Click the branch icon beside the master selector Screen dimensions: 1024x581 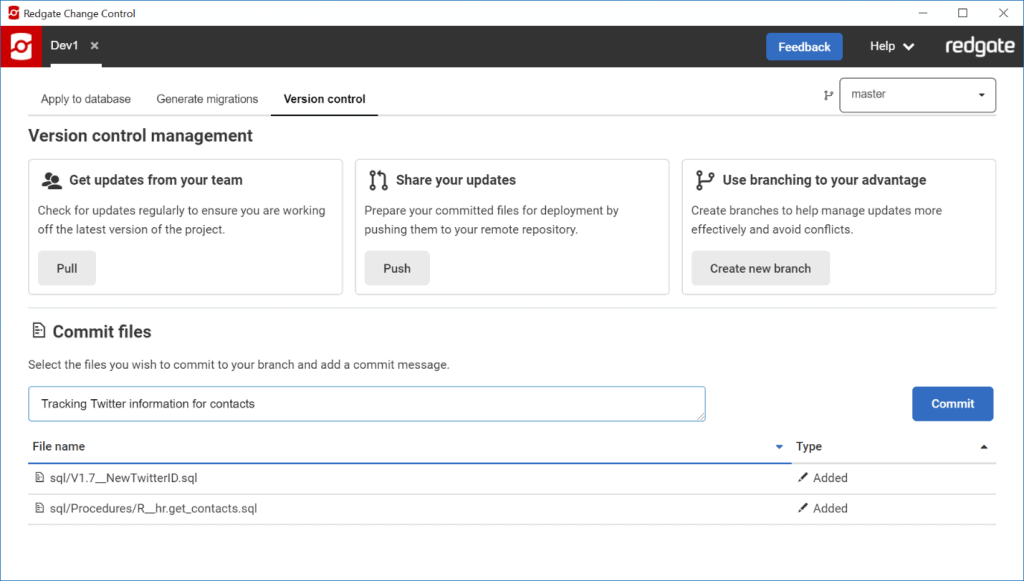click(827, 95)
